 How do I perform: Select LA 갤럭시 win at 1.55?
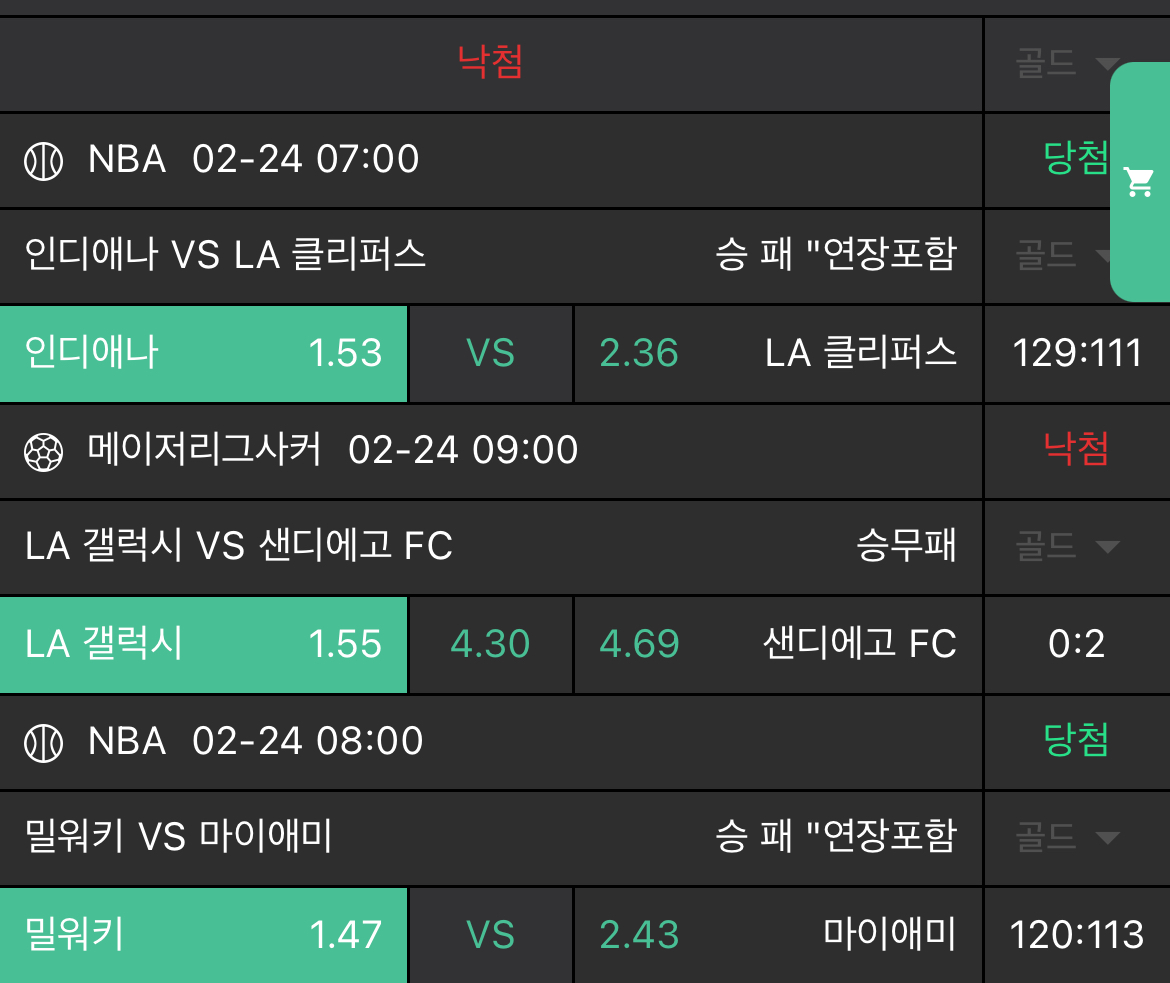tap(204, 644)
